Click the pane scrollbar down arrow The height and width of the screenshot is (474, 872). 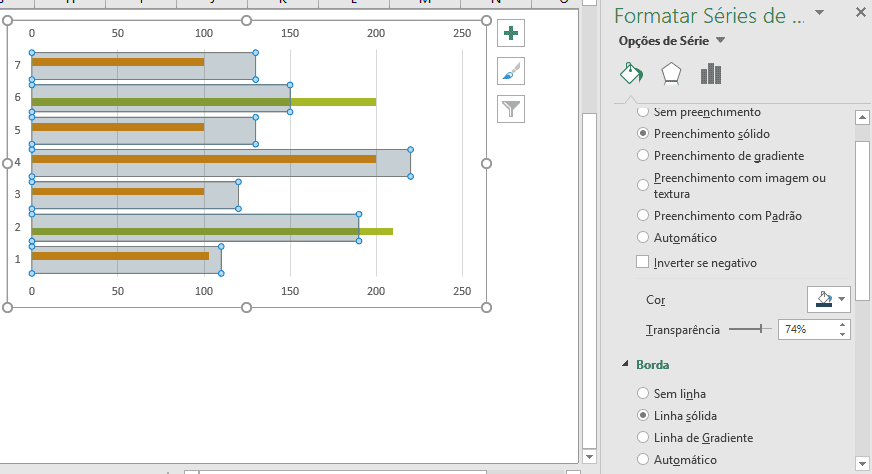(862, 463)
